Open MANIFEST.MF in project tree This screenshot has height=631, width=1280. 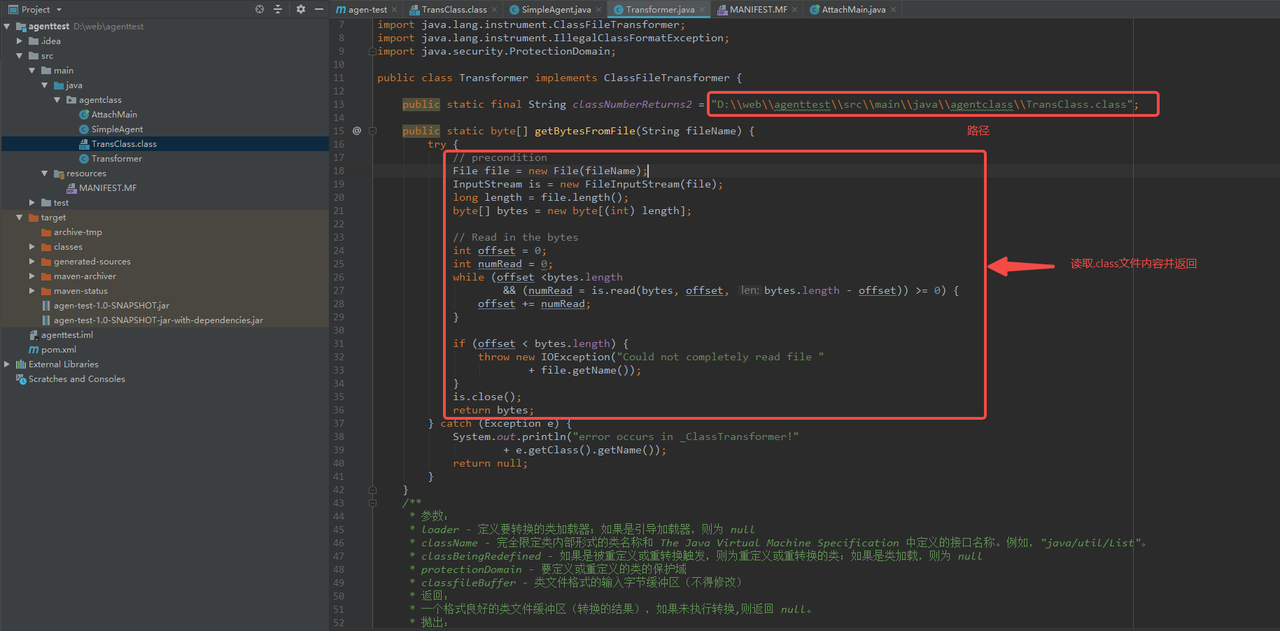tap(106, 188)
